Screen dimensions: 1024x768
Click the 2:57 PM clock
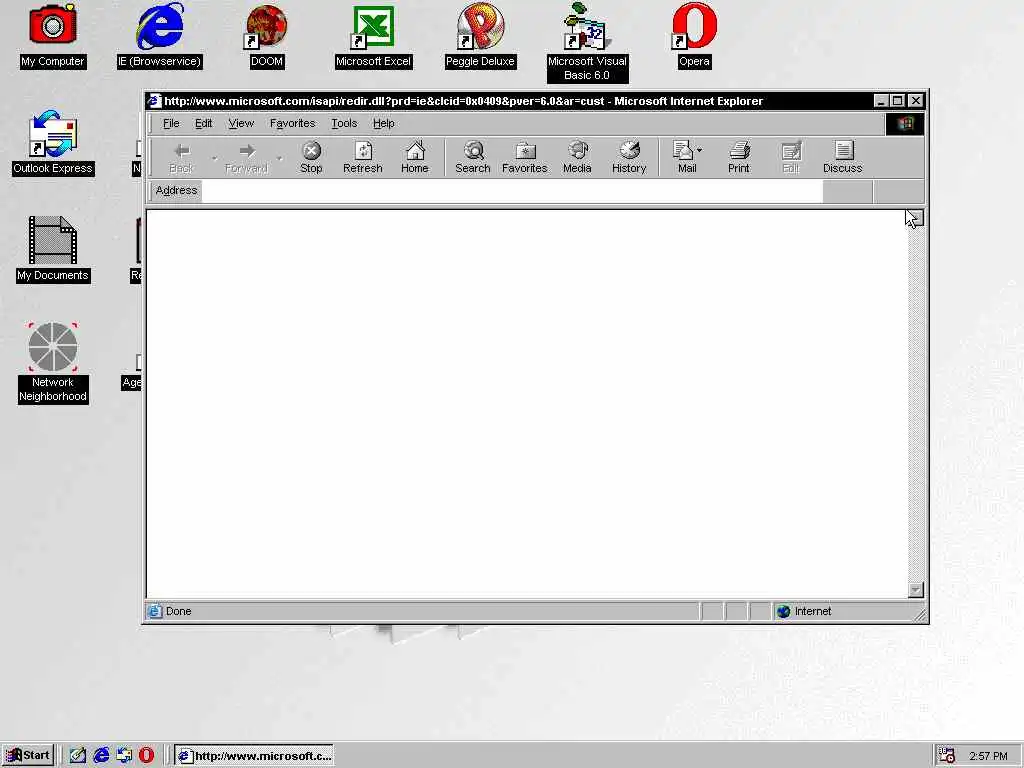(x=988, y=756)
